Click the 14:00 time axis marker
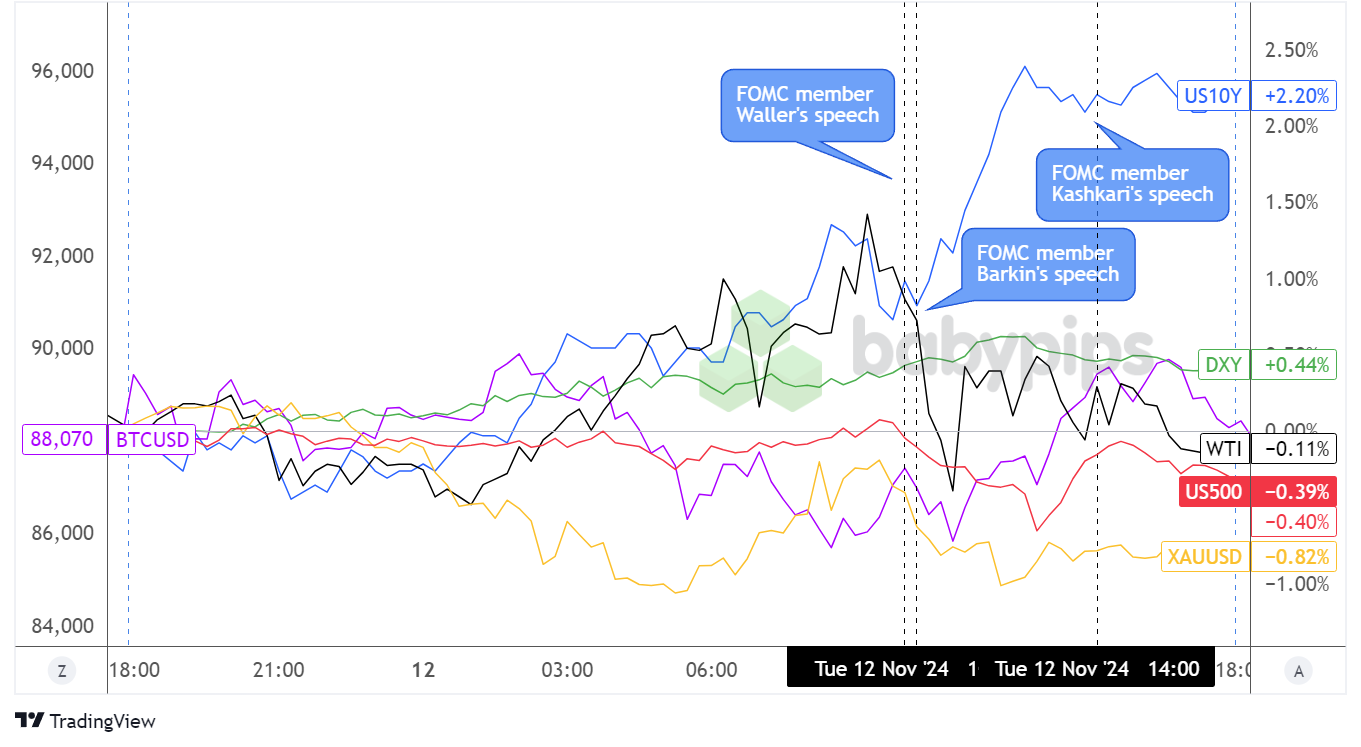The height and width of the screenshot is (747, 1361). tap(1173, 669)
